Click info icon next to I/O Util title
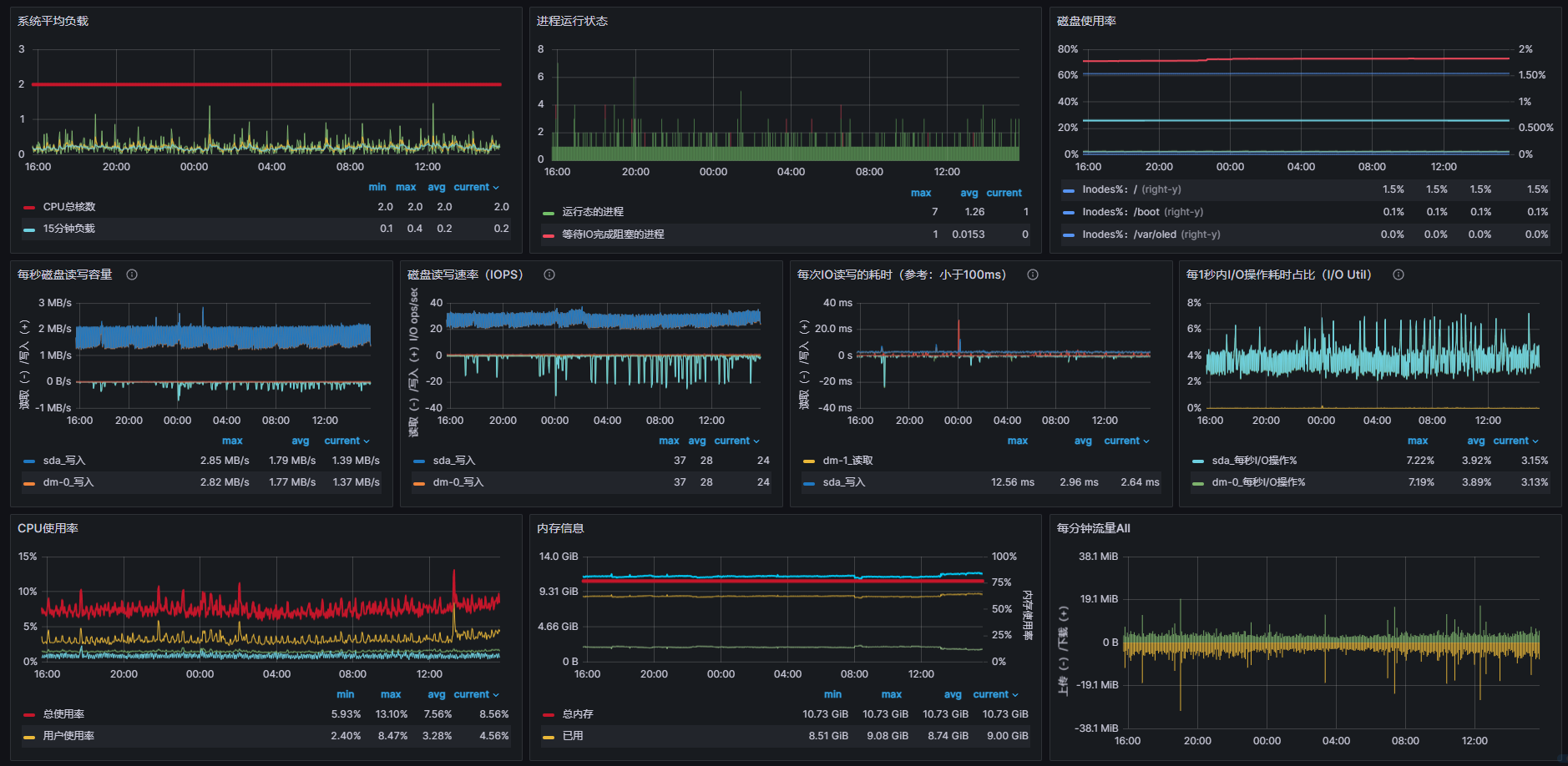 click(x=1399, y=275)
